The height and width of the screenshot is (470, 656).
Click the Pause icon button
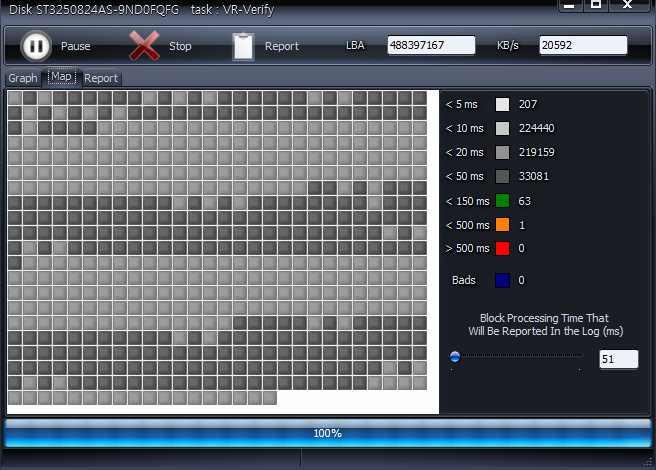tap(36, 46)
